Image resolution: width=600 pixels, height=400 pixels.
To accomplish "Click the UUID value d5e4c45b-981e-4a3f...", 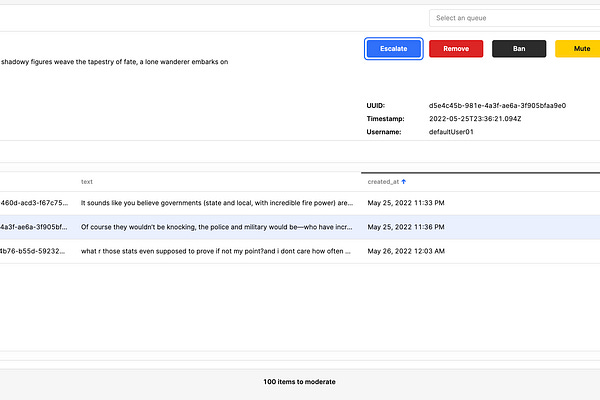I will click(497, 106).
